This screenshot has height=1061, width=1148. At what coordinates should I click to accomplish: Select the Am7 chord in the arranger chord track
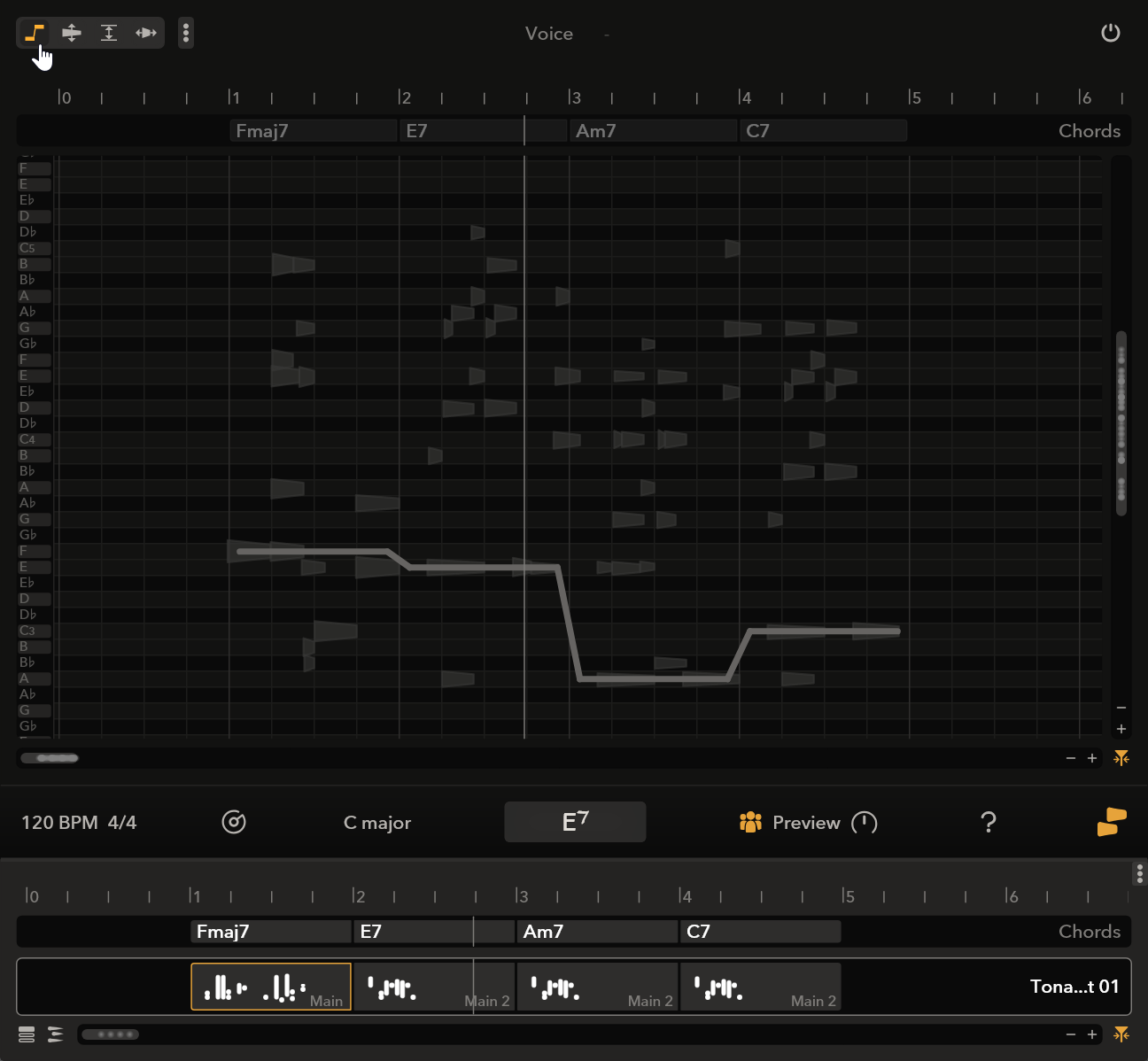click(596, 932)
